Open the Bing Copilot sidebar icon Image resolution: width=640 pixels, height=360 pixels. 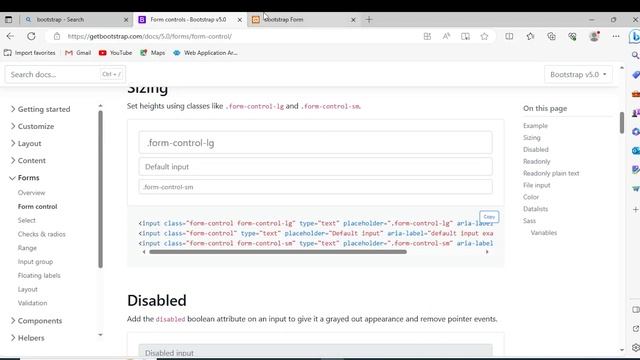pyautogui.click(x=635, y=36)
